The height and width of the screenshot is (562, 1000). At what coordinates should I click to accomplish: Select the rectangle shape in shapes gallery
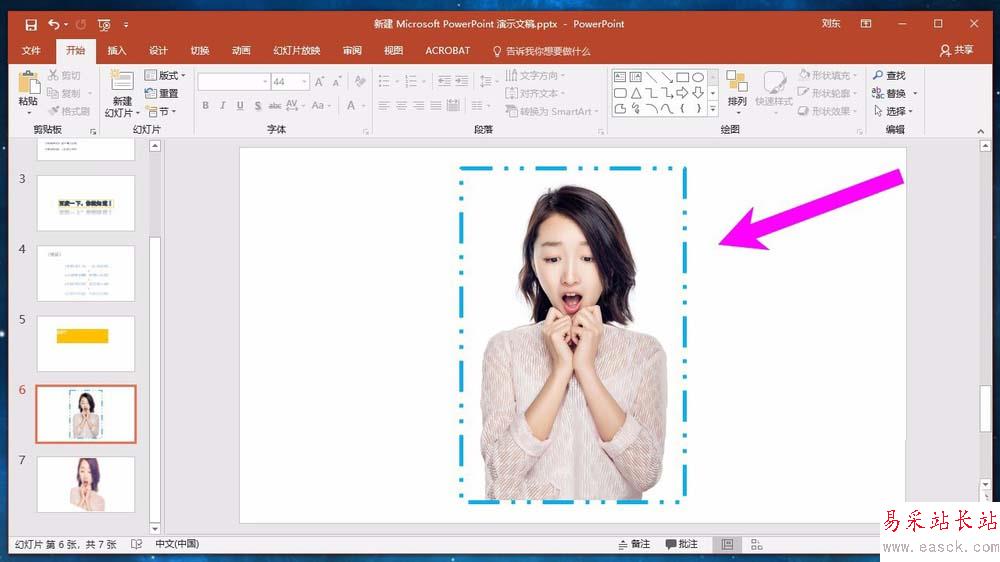682,77
